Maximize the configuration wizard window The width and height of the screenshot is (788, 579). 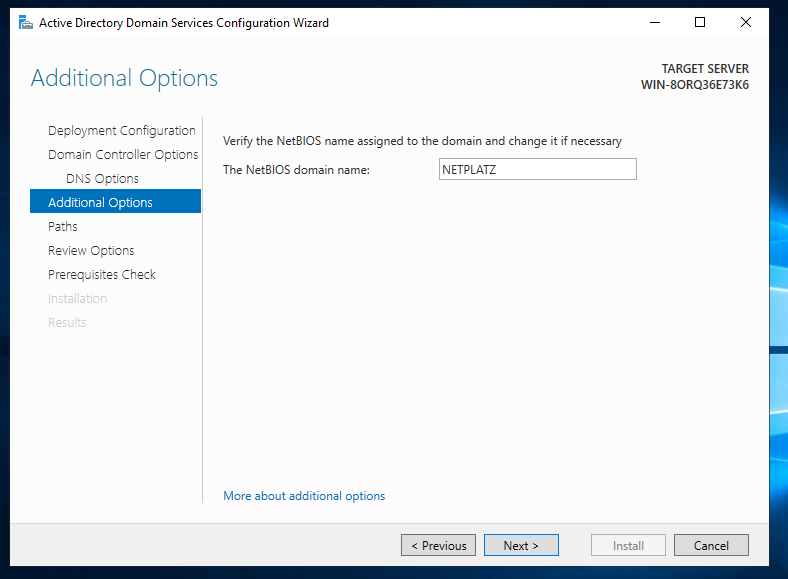(700, 23)
